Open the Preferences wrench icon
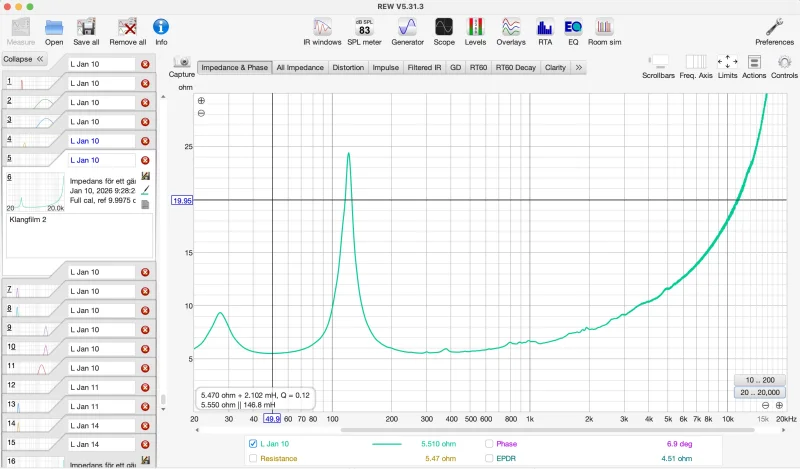Screen dimensions: 800x469 (x=774, y=30)
